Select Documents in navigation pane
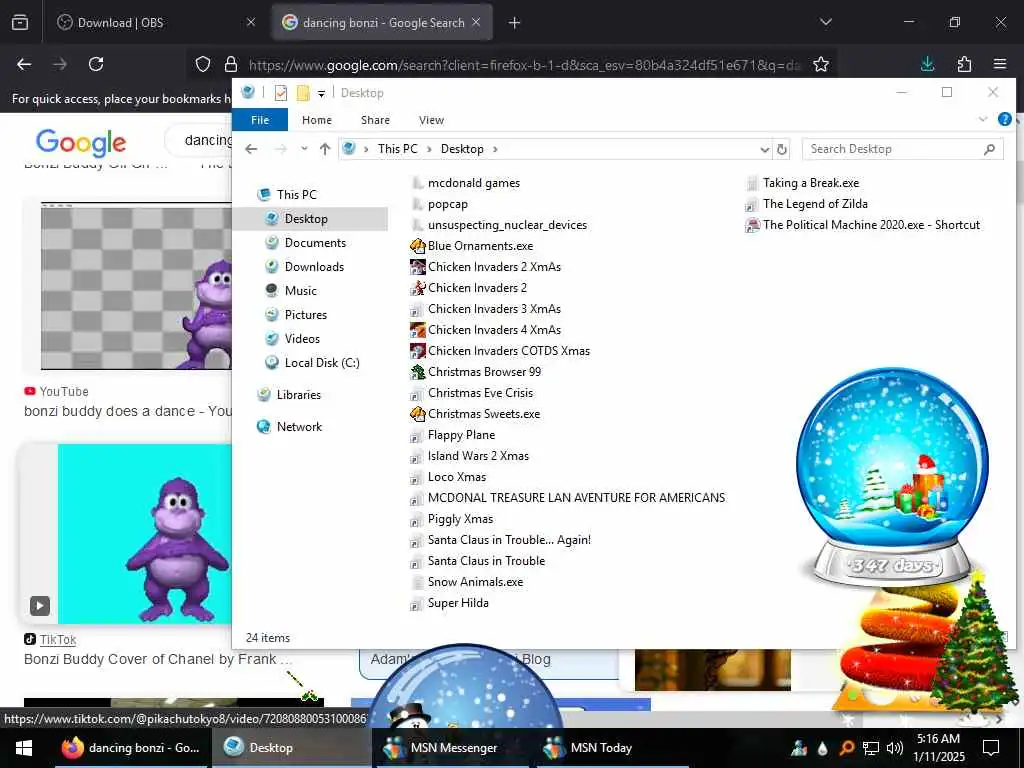 (x=315, y=243)
